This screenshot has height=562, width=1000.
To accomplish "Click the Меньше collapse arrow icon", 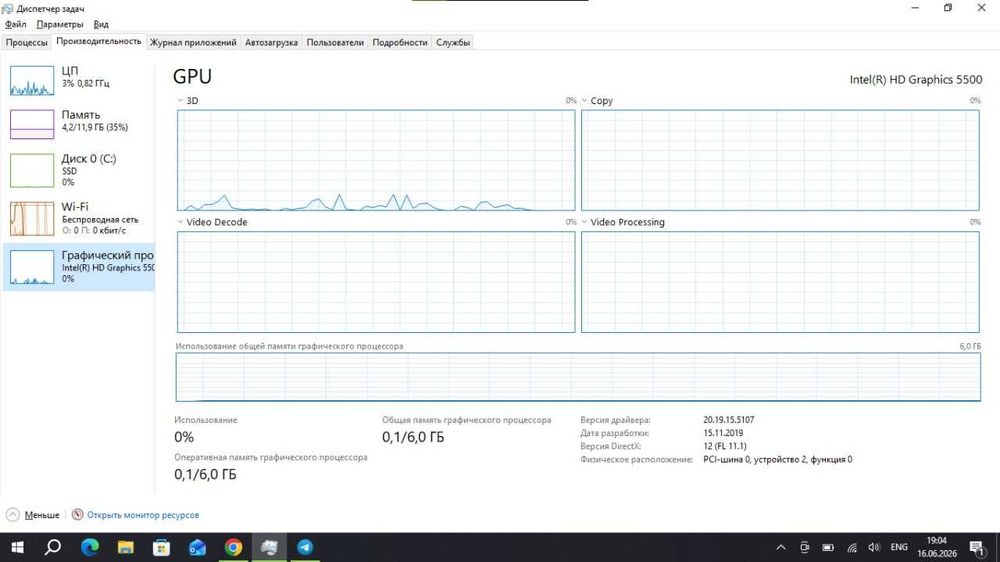I will 13,515.
